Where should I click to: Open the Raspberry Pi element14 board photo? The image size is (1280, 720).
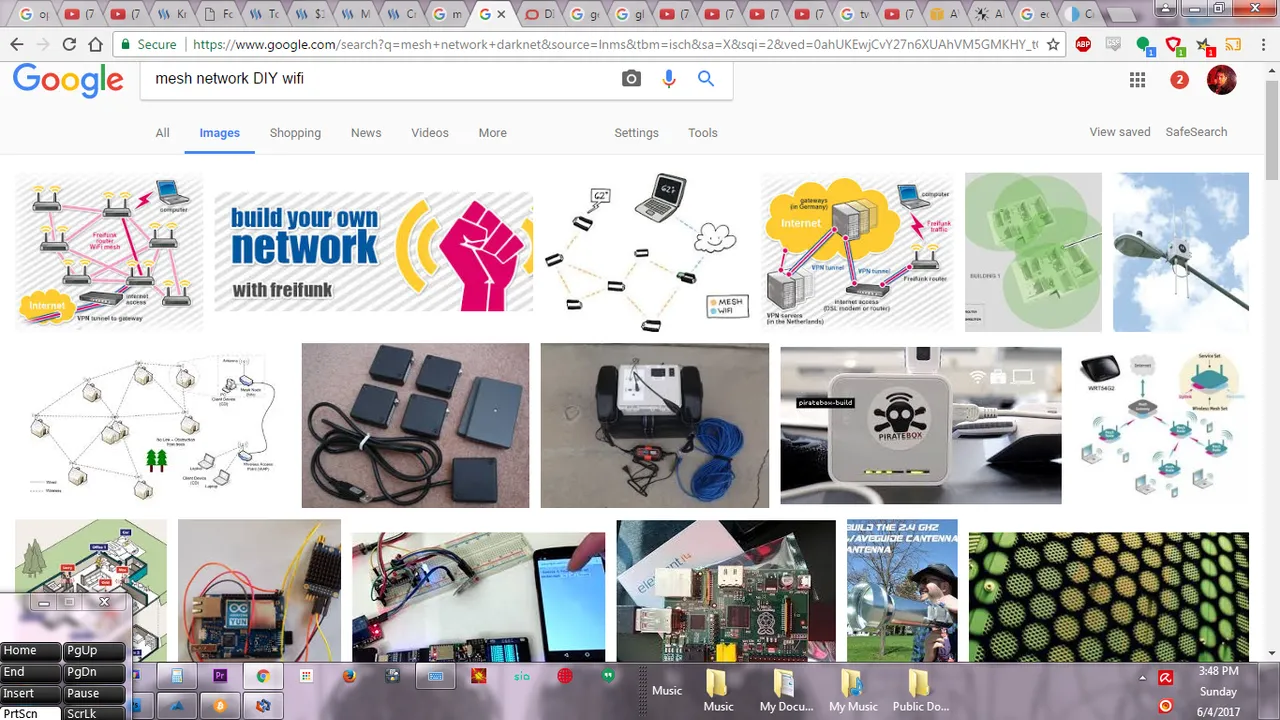coord(726,590)
